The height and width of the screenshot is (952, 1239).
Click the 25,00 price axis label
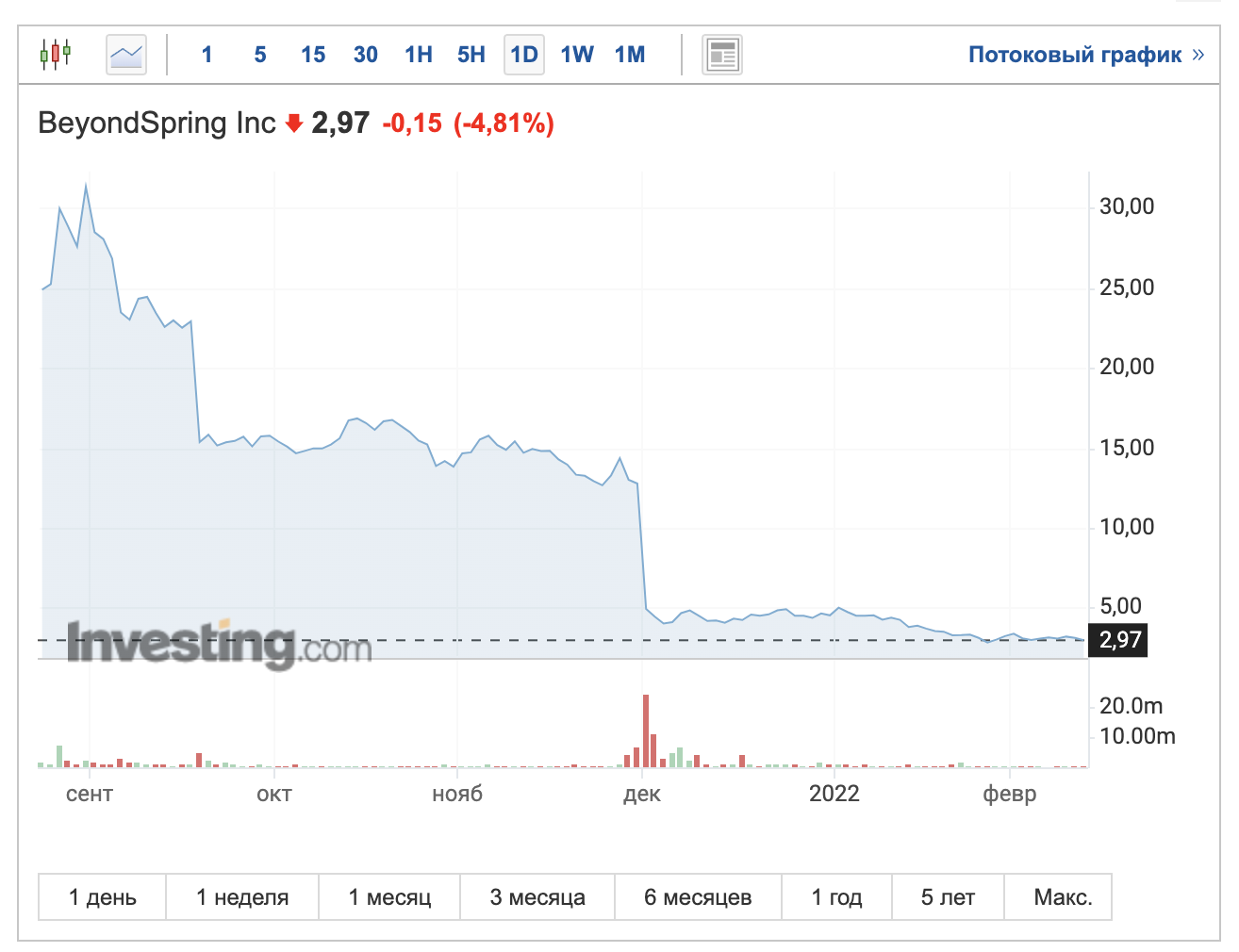coord(1127,287)
